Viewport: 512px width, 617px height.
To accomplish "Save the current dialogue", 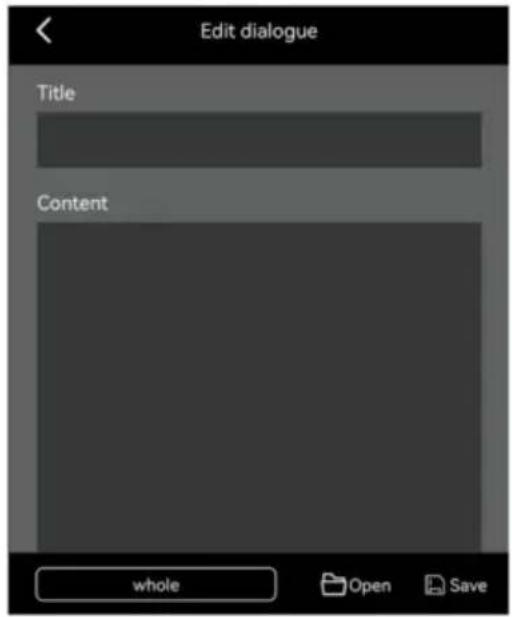I will pyautogui.click(x=456, y=585).
